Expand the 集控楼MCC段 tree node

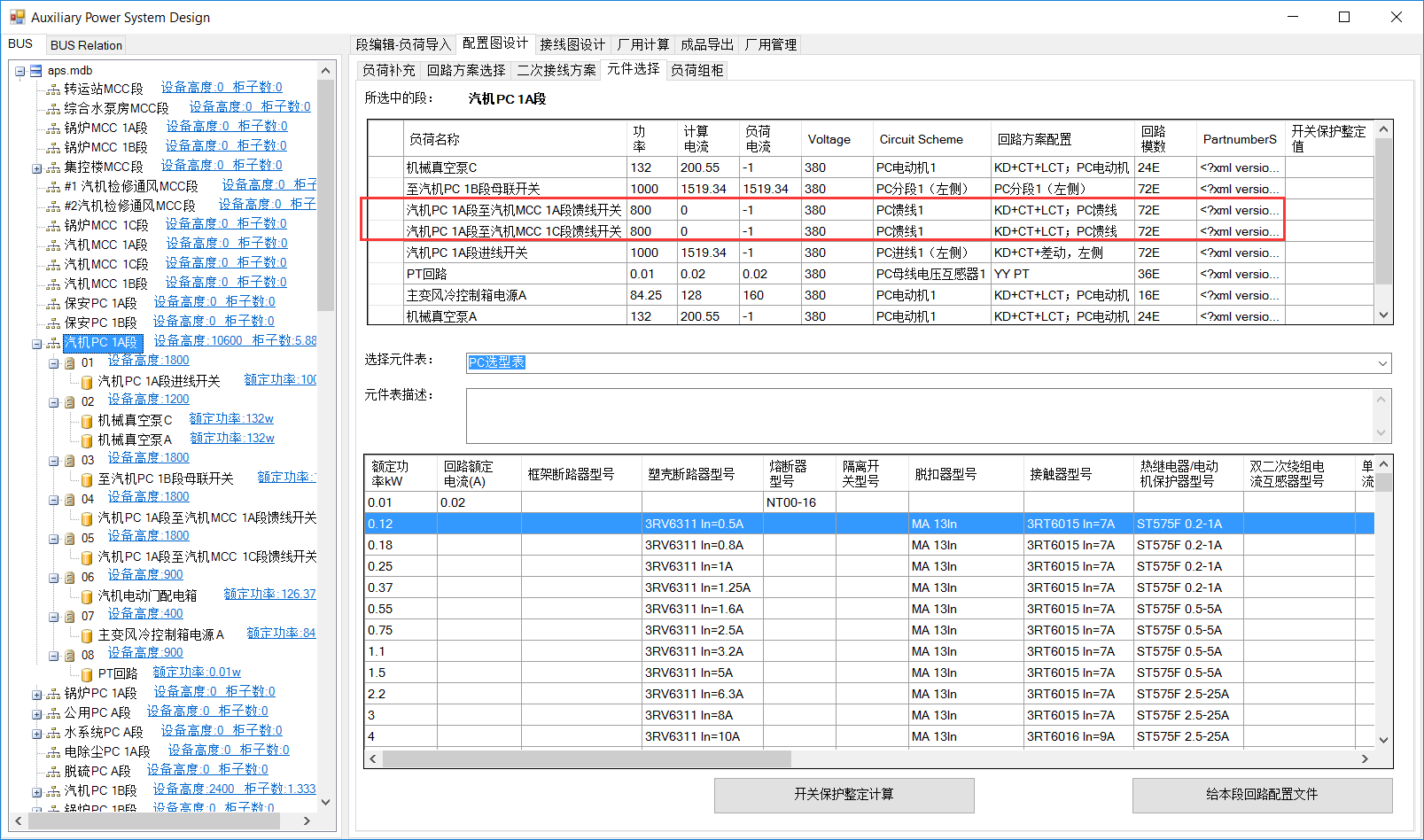coord(37,168)
